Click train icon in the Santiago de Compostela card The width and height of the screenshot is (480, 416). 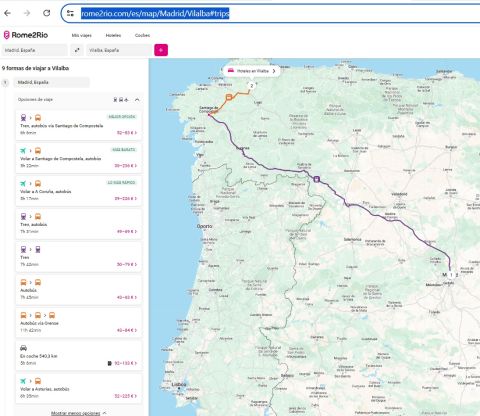click(23, 118)
